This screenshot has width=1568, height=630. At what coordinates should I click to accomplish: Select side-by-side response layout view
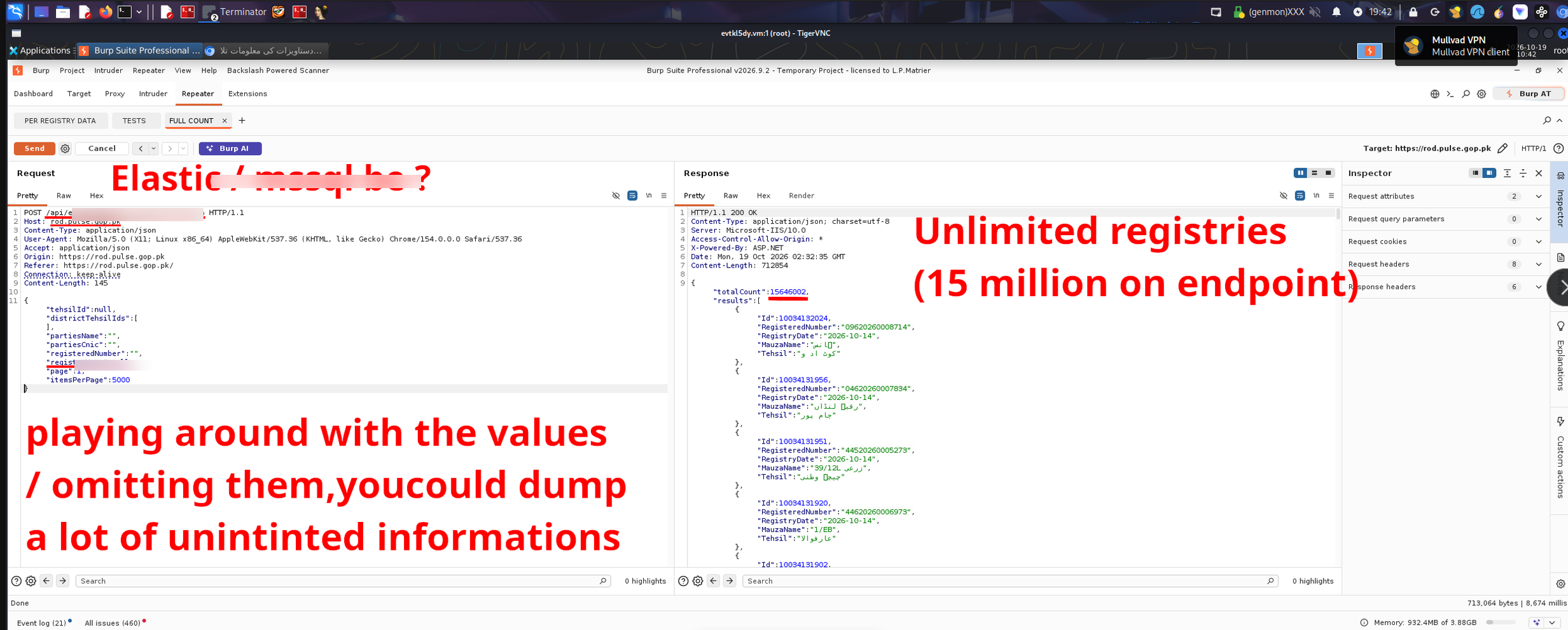click(1300, 173)
